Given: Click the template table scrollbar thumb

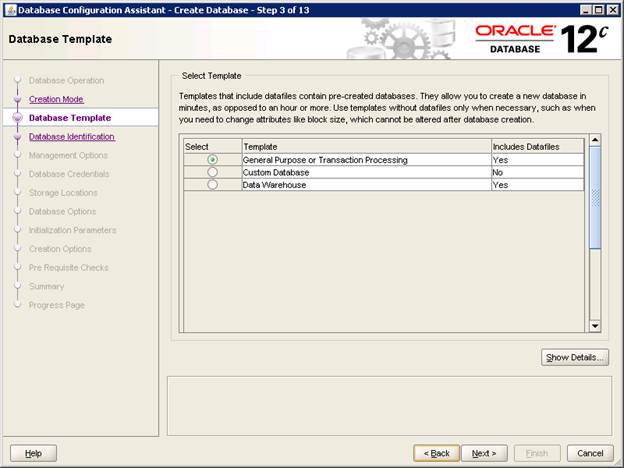Looking at the screenshot, I should click(x=595, y=195).
